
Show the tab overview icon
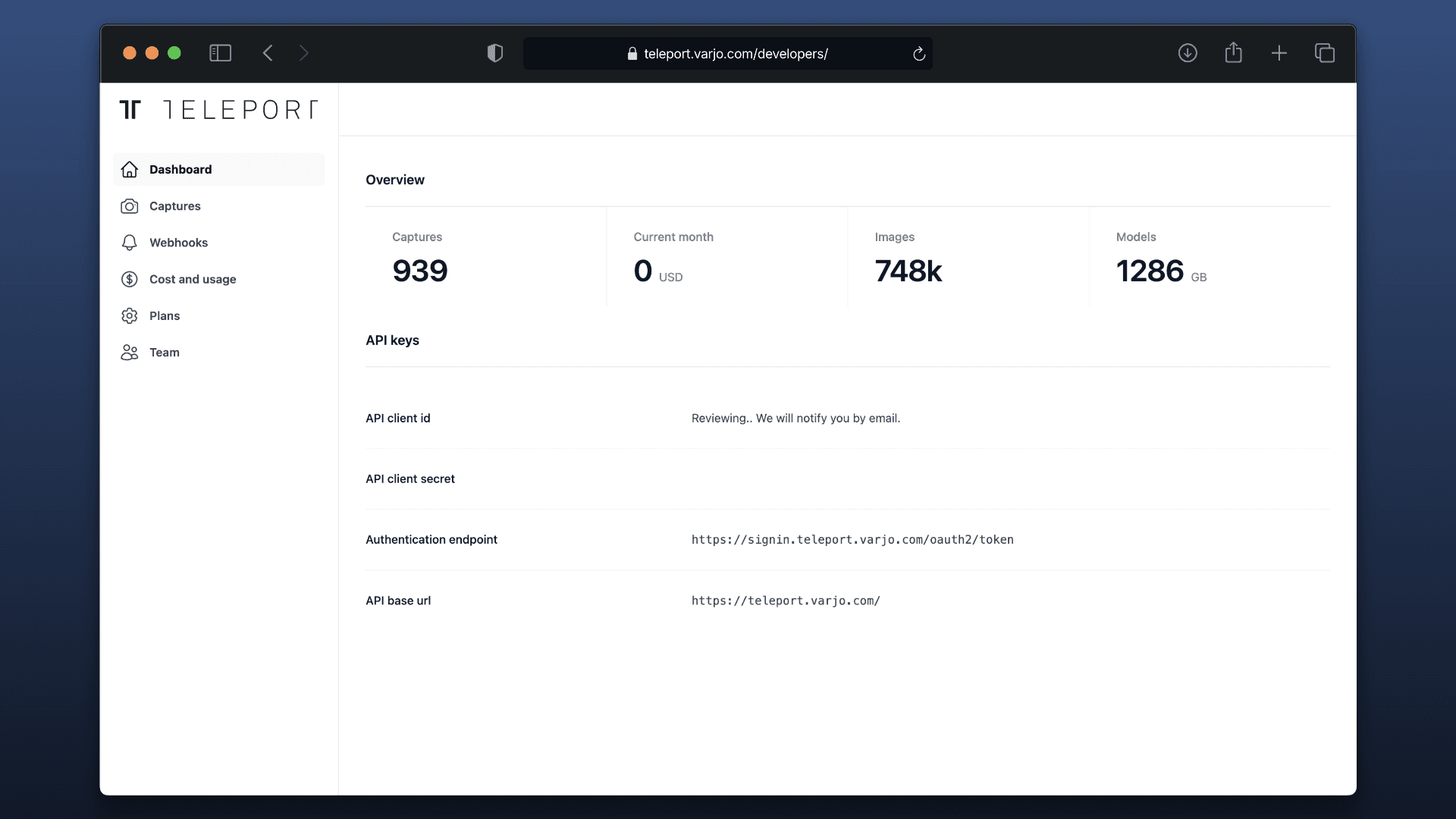pyautogui.click(x=1325, y=53)
